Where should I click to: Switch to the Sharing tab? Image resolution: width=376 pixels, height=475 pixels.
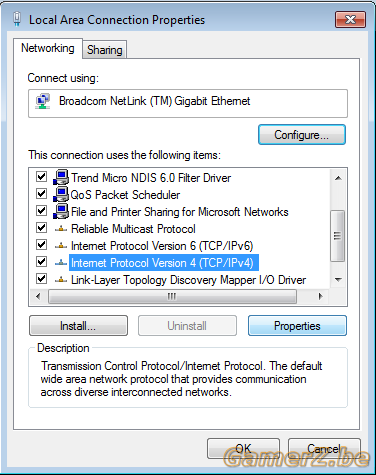(105, 50)
